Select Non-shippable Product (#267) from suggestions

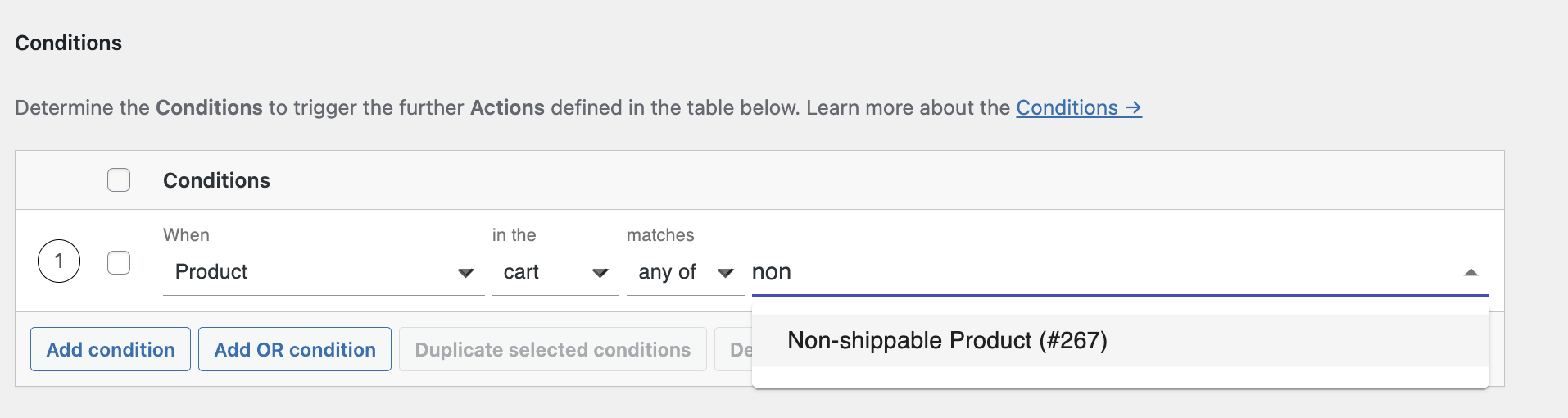click(x=947, y=341)
